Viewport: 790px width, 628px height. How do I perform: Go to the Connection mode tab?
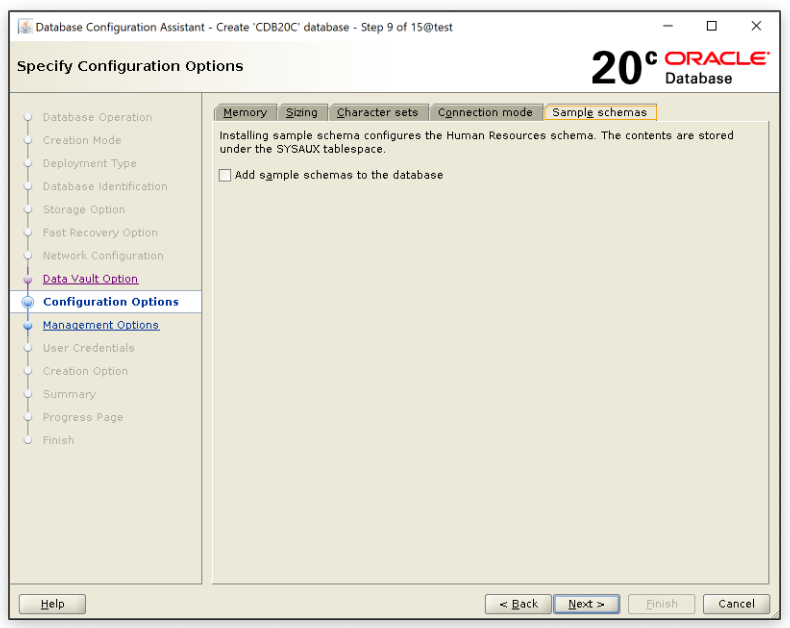coord(485,112)
